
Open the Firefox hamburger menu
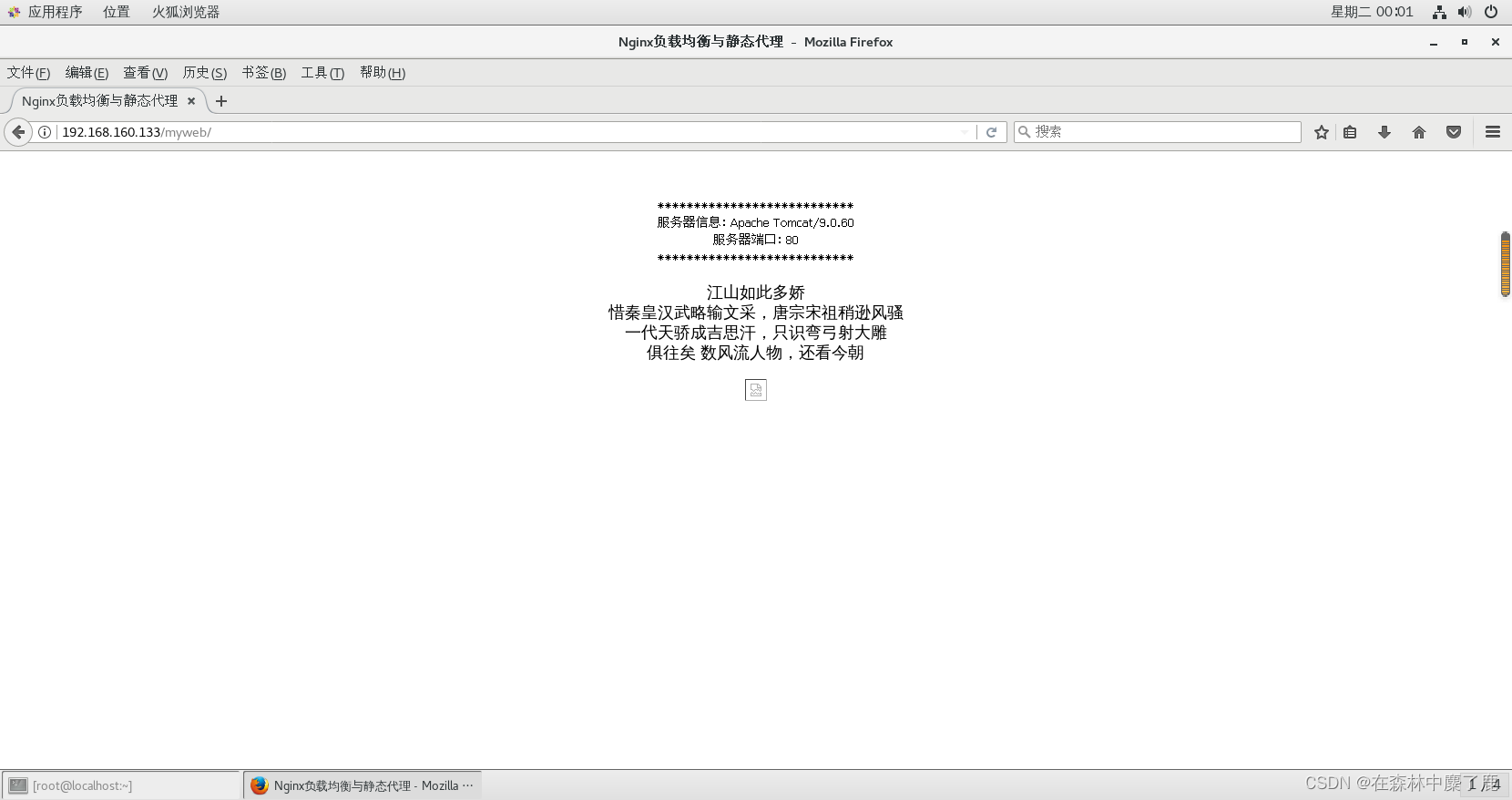pos(1493,132)
